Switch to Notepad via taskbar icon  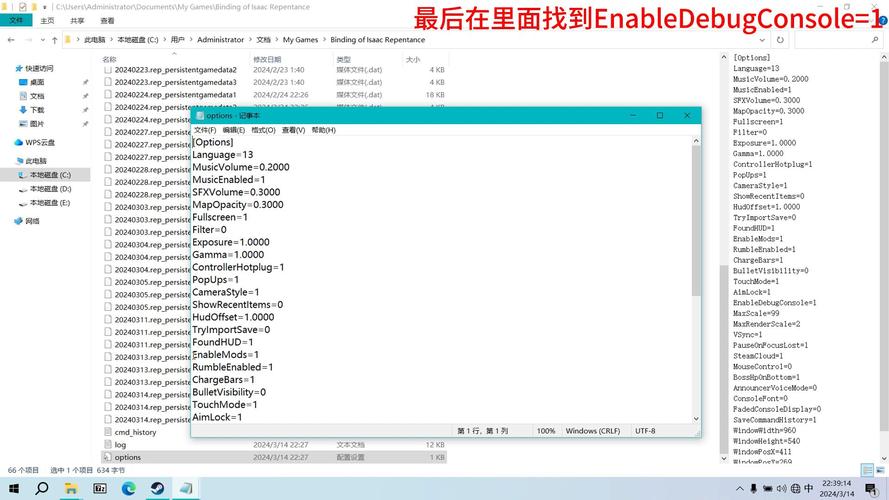pyautogui.click(x=186, y=488)
